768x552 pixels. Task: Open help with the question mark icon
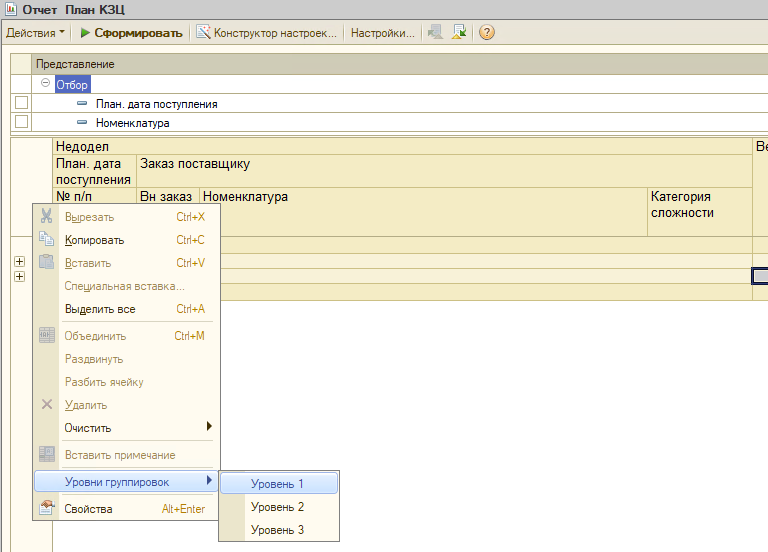pyautogui.click(x=486, y=32)
